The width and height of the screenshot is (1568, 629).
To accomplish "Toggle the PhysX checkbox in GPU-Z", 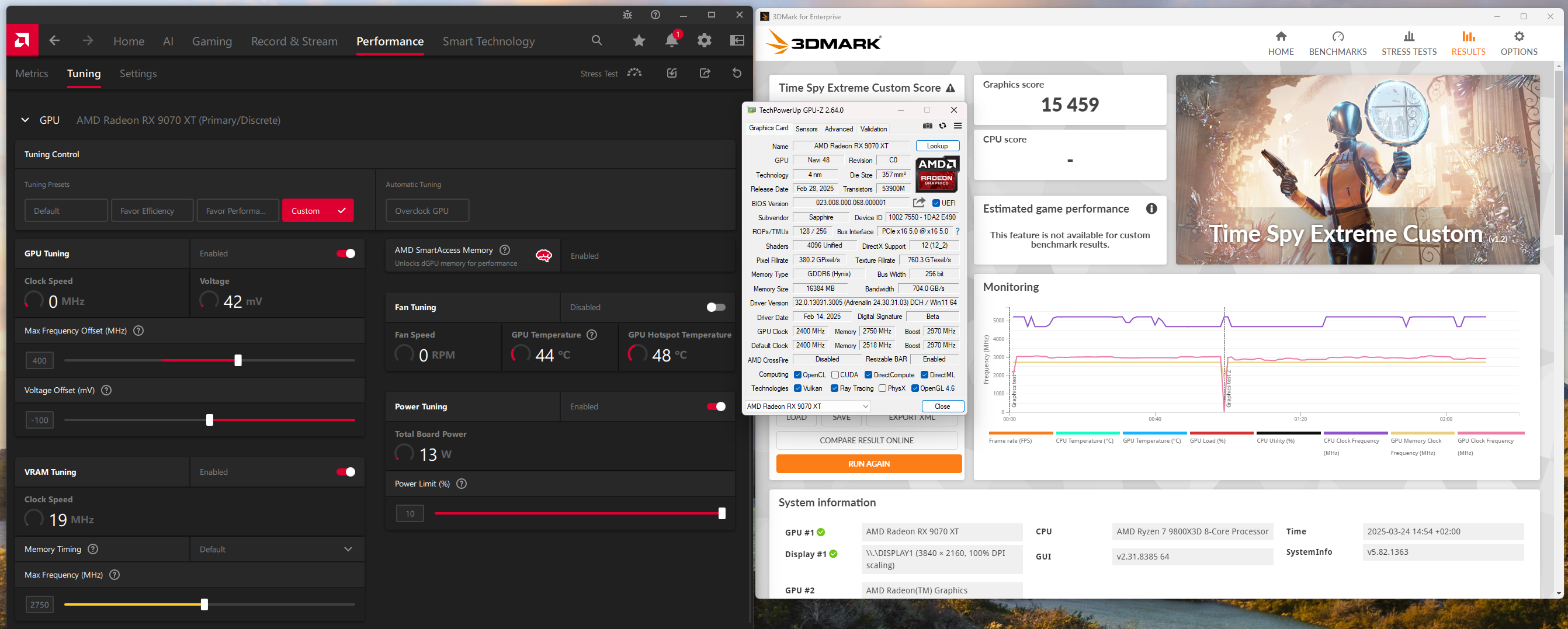I will [x=882, y=388].
